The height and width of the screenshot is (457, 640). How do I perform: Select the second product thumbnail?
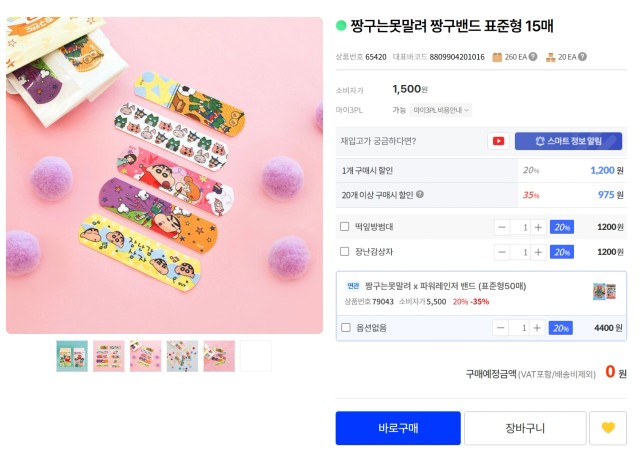pos(109,356)
